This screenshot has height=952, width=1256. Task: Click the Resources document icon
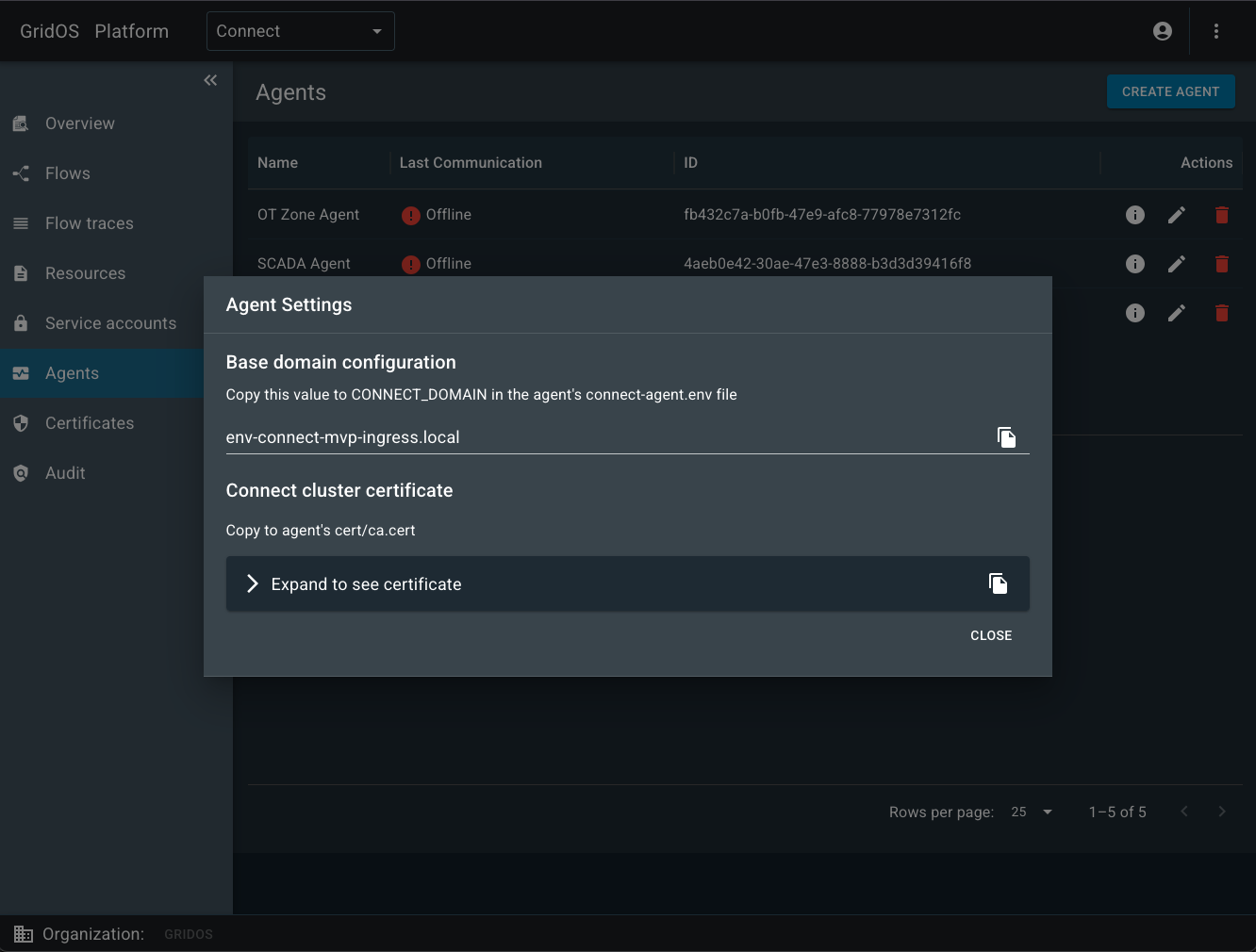point(21,273)
